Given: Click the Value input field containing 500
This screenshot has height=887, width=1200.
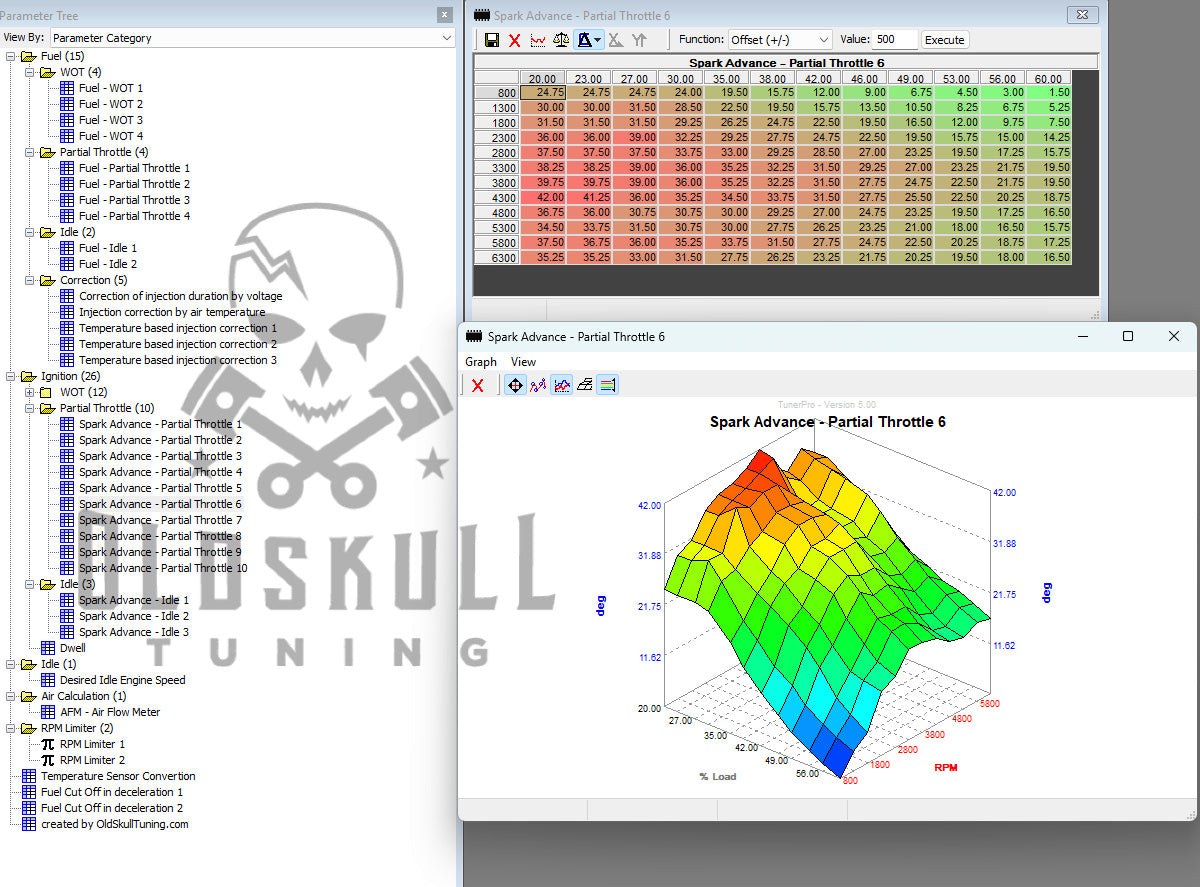Looking at the screenshot, I should tap(894, 40).
